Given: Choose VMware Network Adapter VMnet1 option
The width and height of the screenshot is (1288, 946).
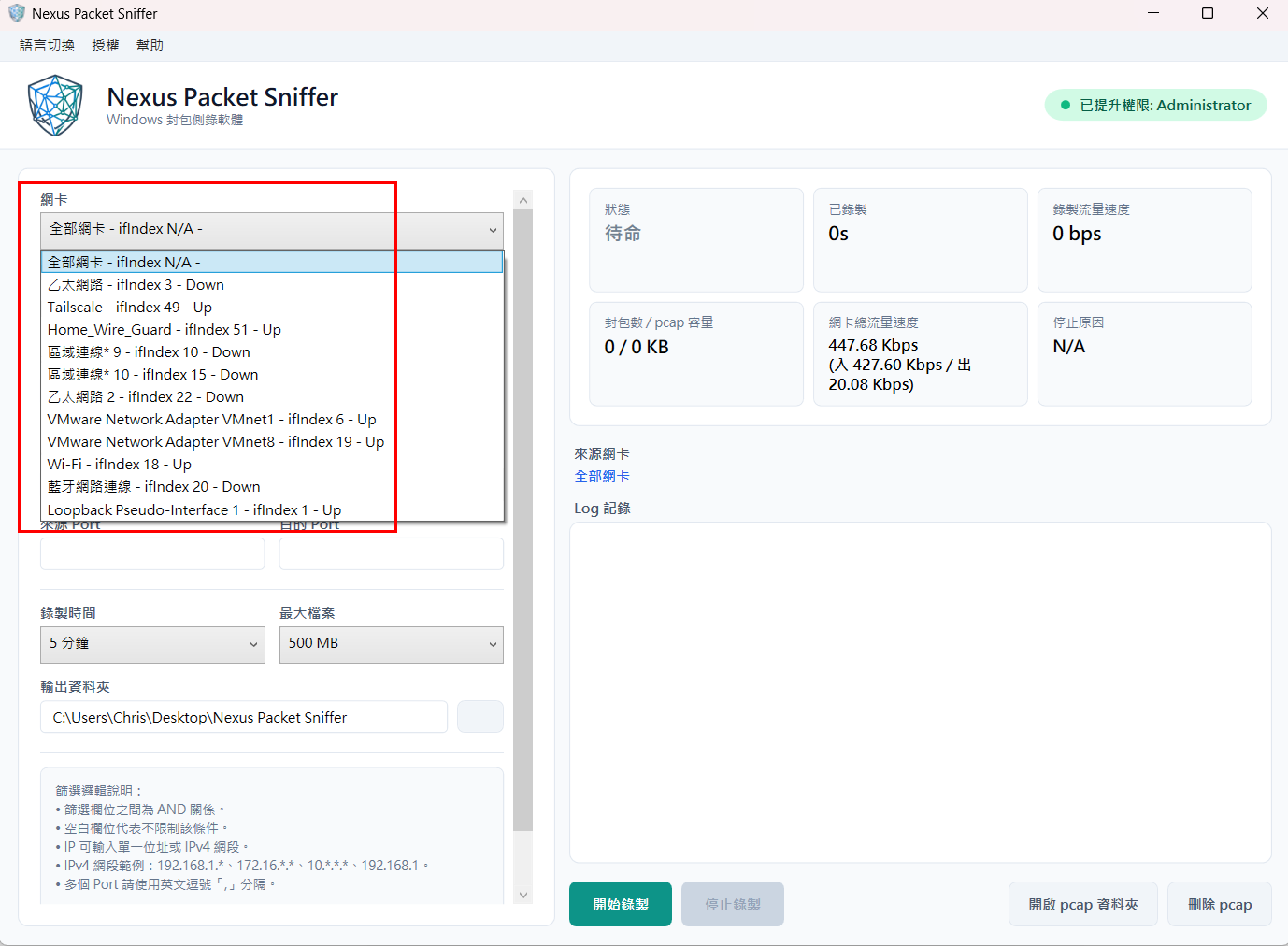Looking at the screenshot, I should [x=272, y=419].
